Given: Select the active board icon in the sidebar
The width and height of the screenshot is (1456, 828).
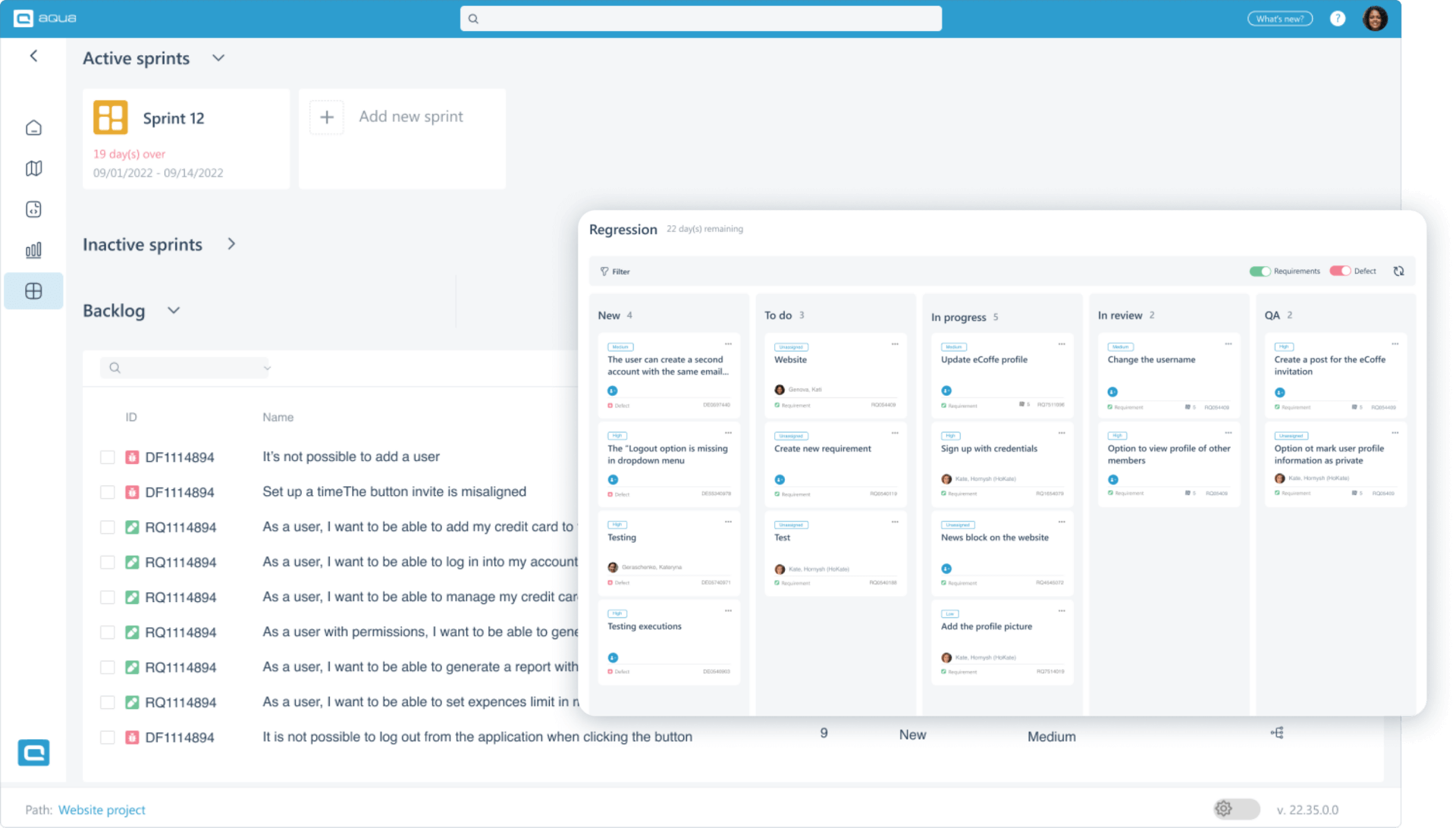Looking at the screenshot, I should (x=33, y=291).
